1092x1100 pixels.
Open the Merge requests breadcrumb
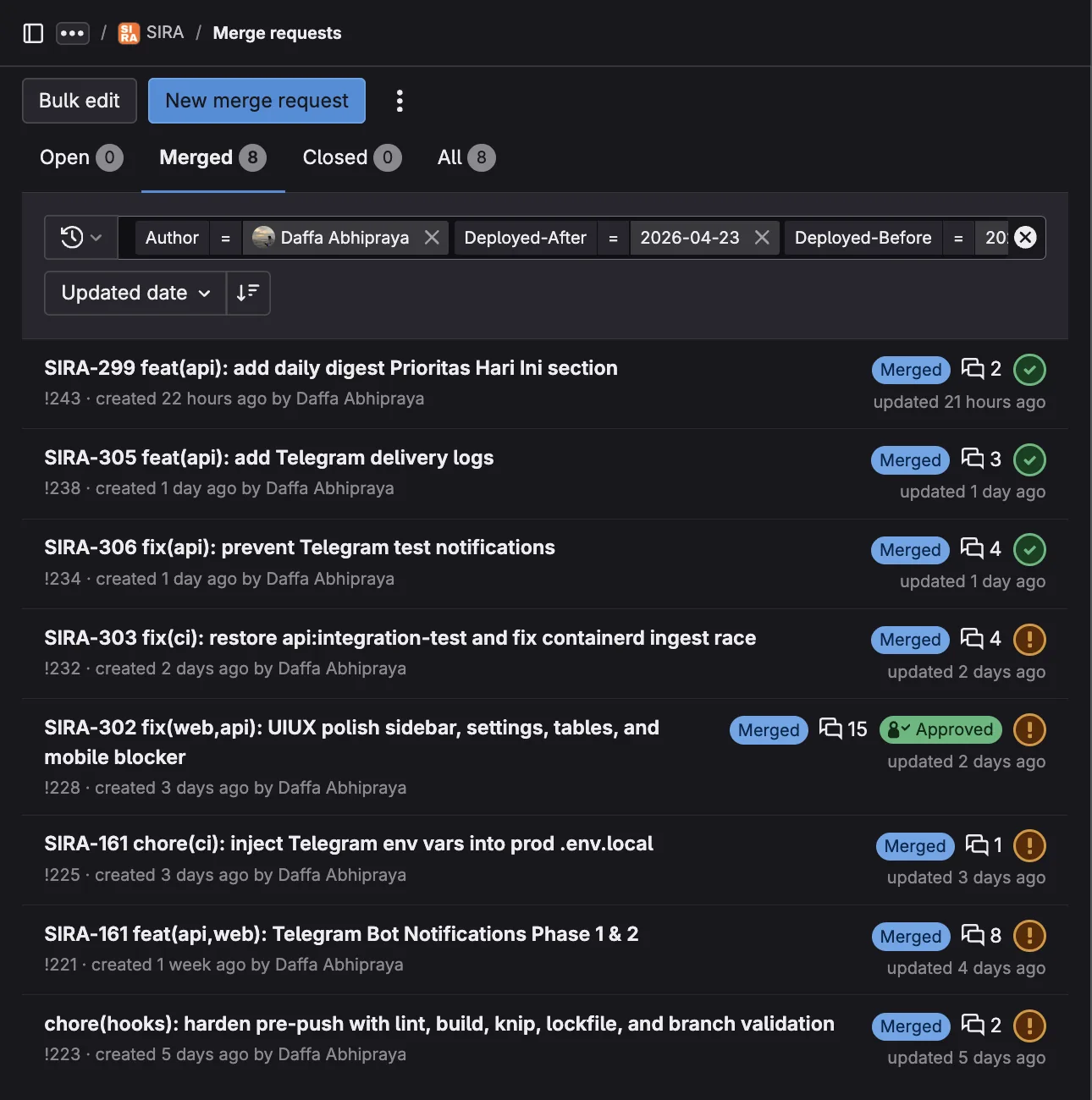pos(277,33)
